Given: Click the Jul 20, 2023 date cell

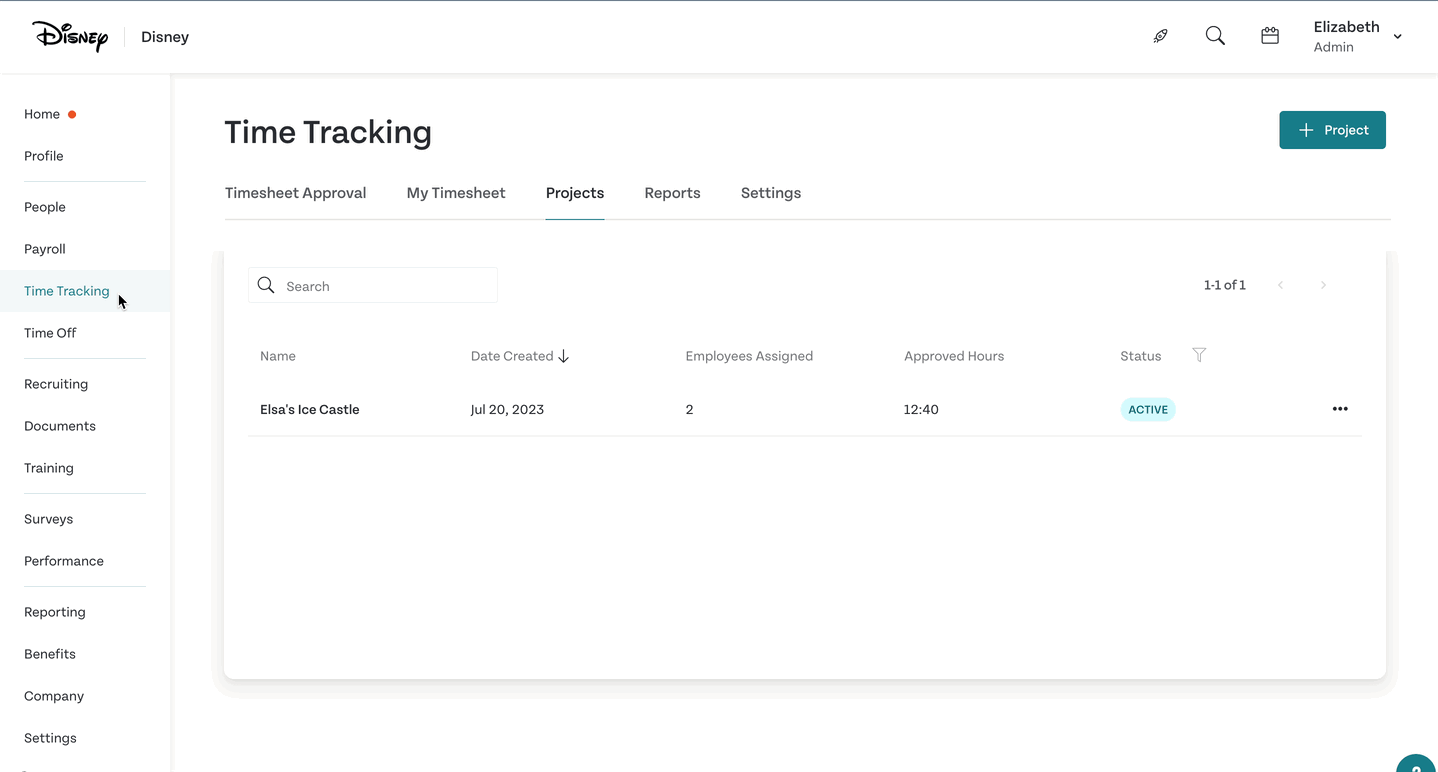Looking at the screenshot, I should point(507,409).
